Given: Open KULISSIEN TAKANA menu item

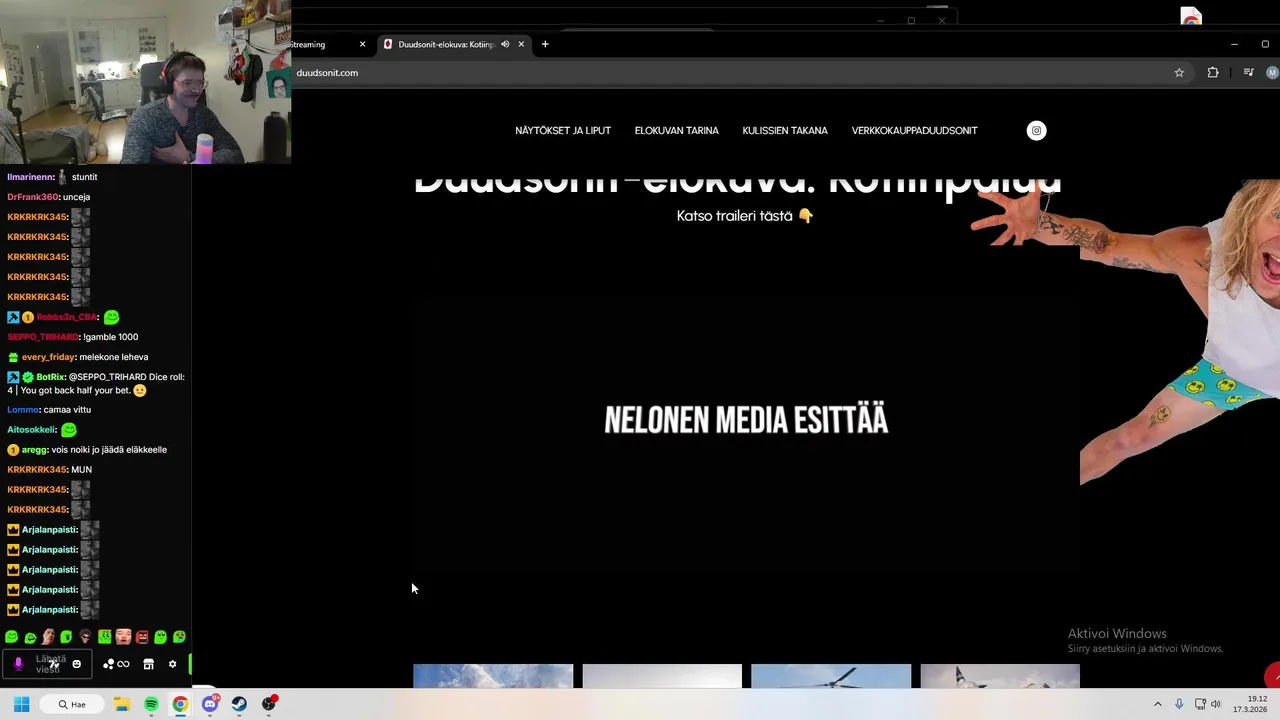Looking at the screenshot, I should 785,131.
